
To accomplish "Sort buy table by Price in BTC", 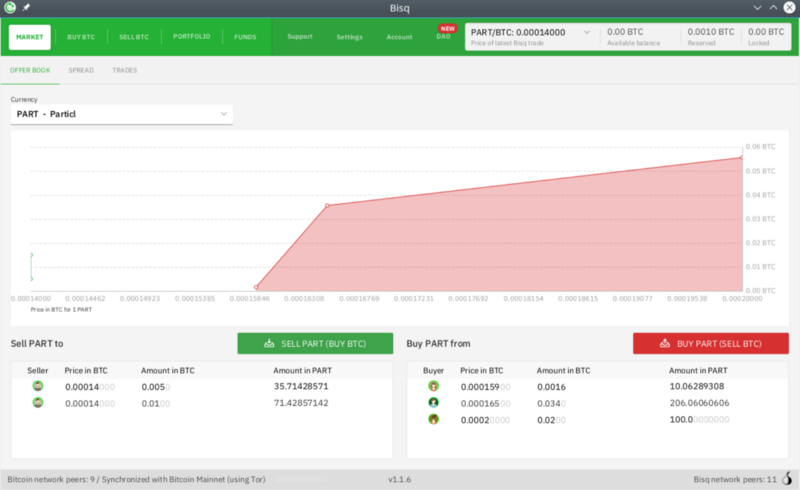I will (481, 371).
